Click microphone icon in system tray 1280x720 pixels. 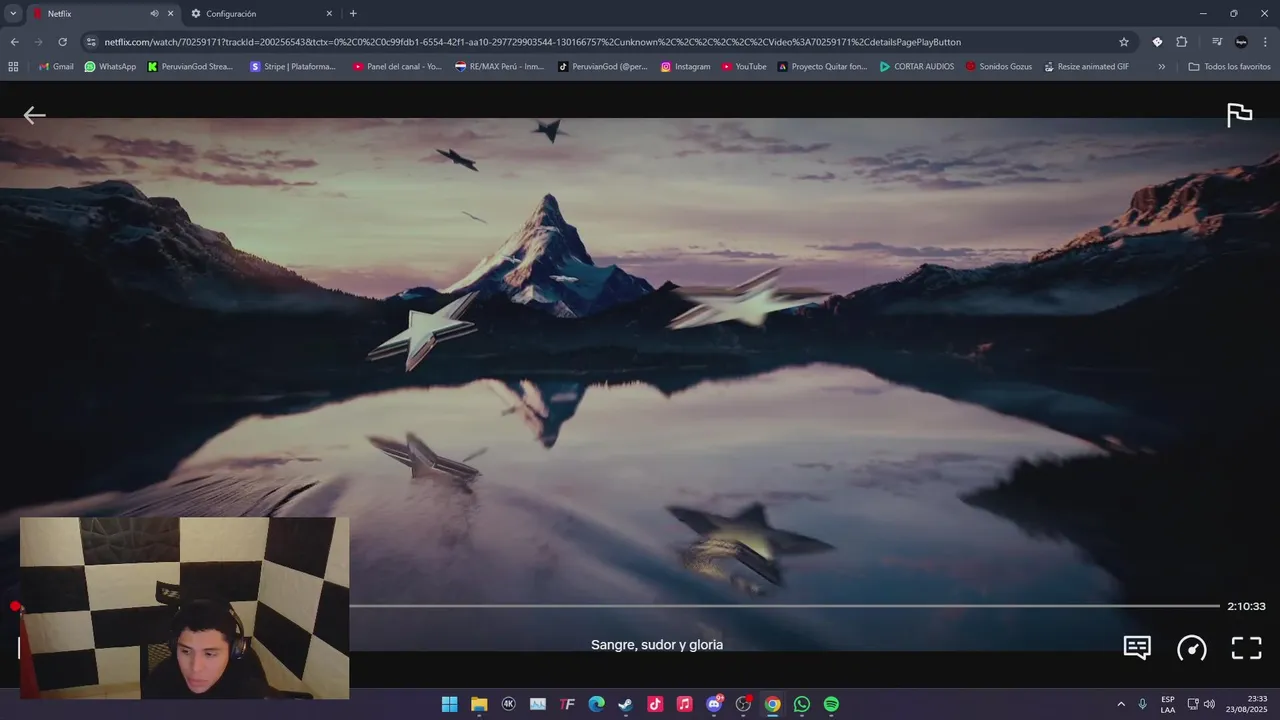1142,704
